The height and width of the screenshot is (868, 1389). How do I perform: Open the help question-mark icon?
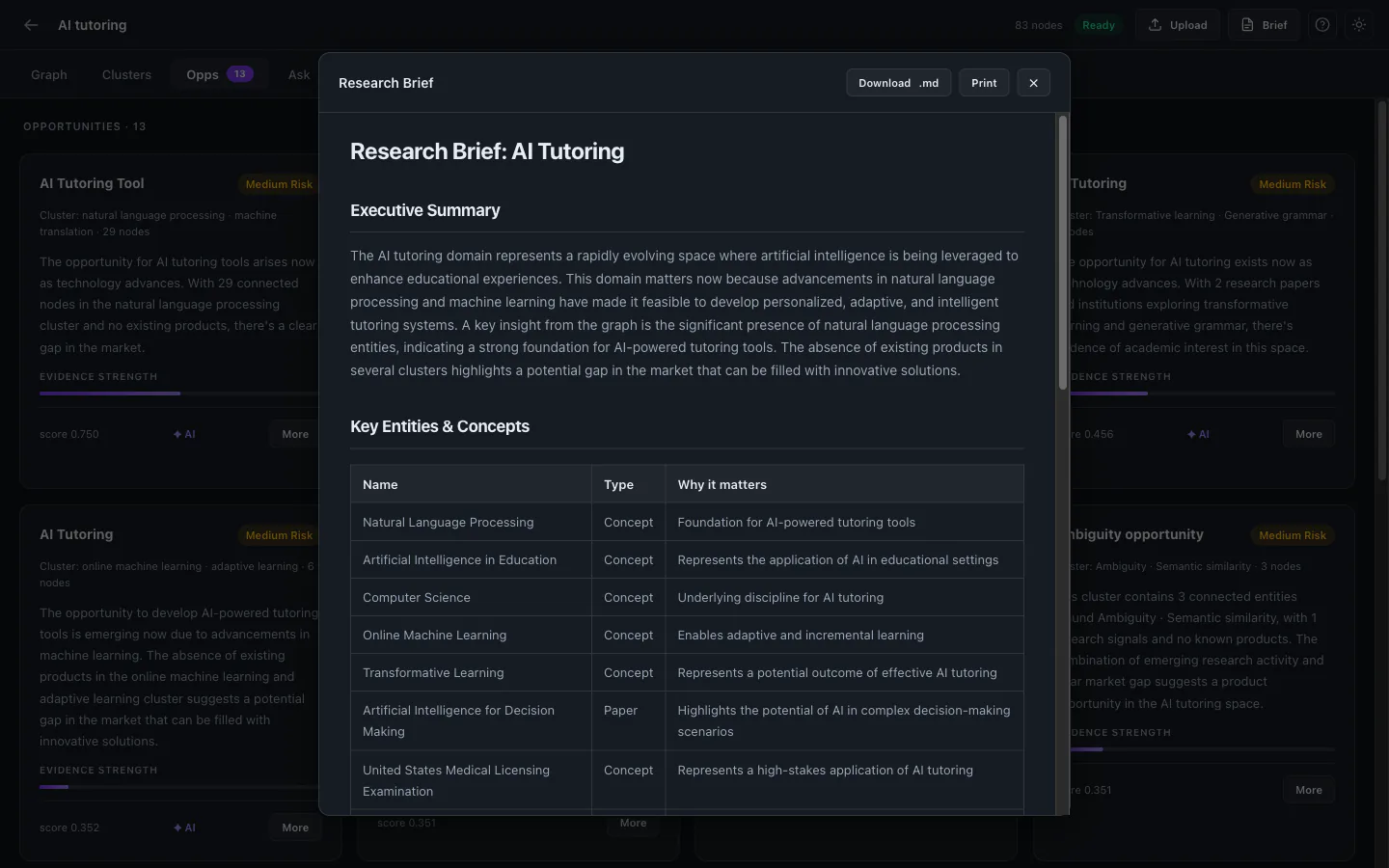(1322, 25)
